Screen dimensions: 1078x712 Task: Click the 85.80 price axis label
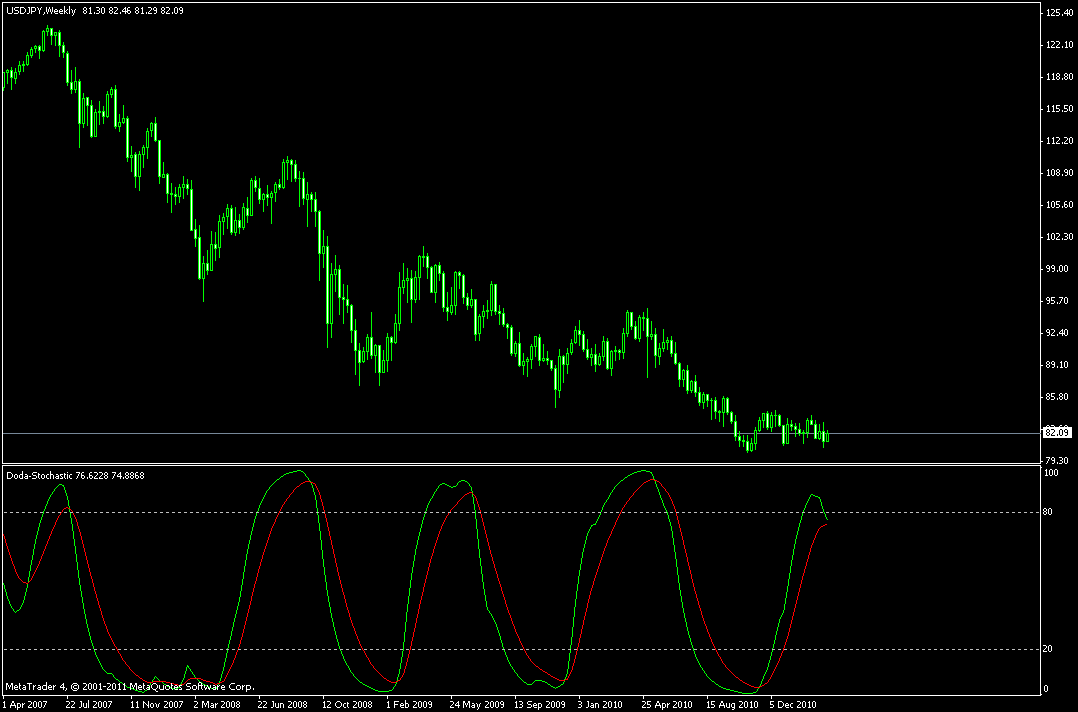tap(1058, 397)
